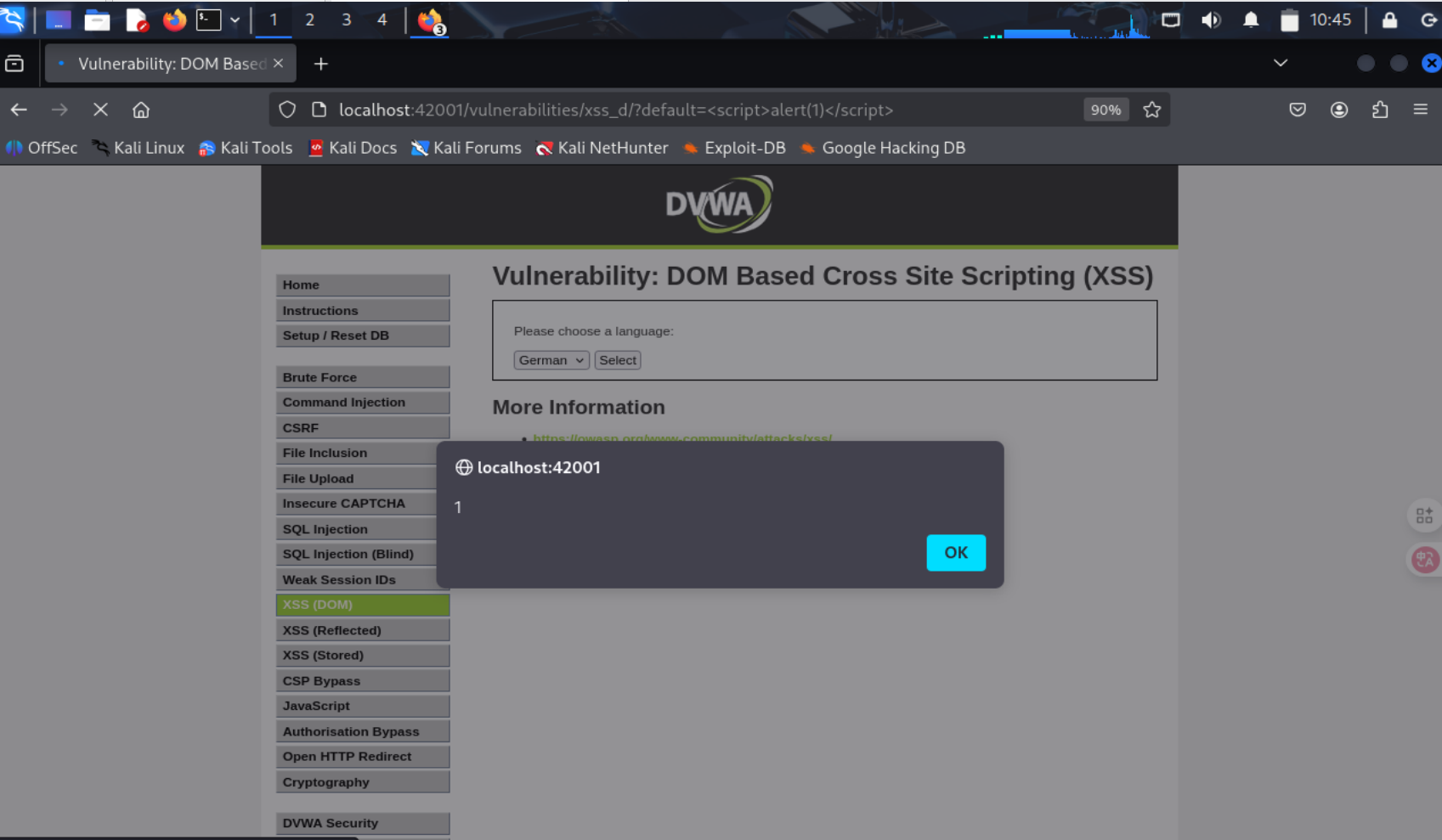
Task: Open the CSRF menu item
Action: pyautogui.click(x=363, y=428)
